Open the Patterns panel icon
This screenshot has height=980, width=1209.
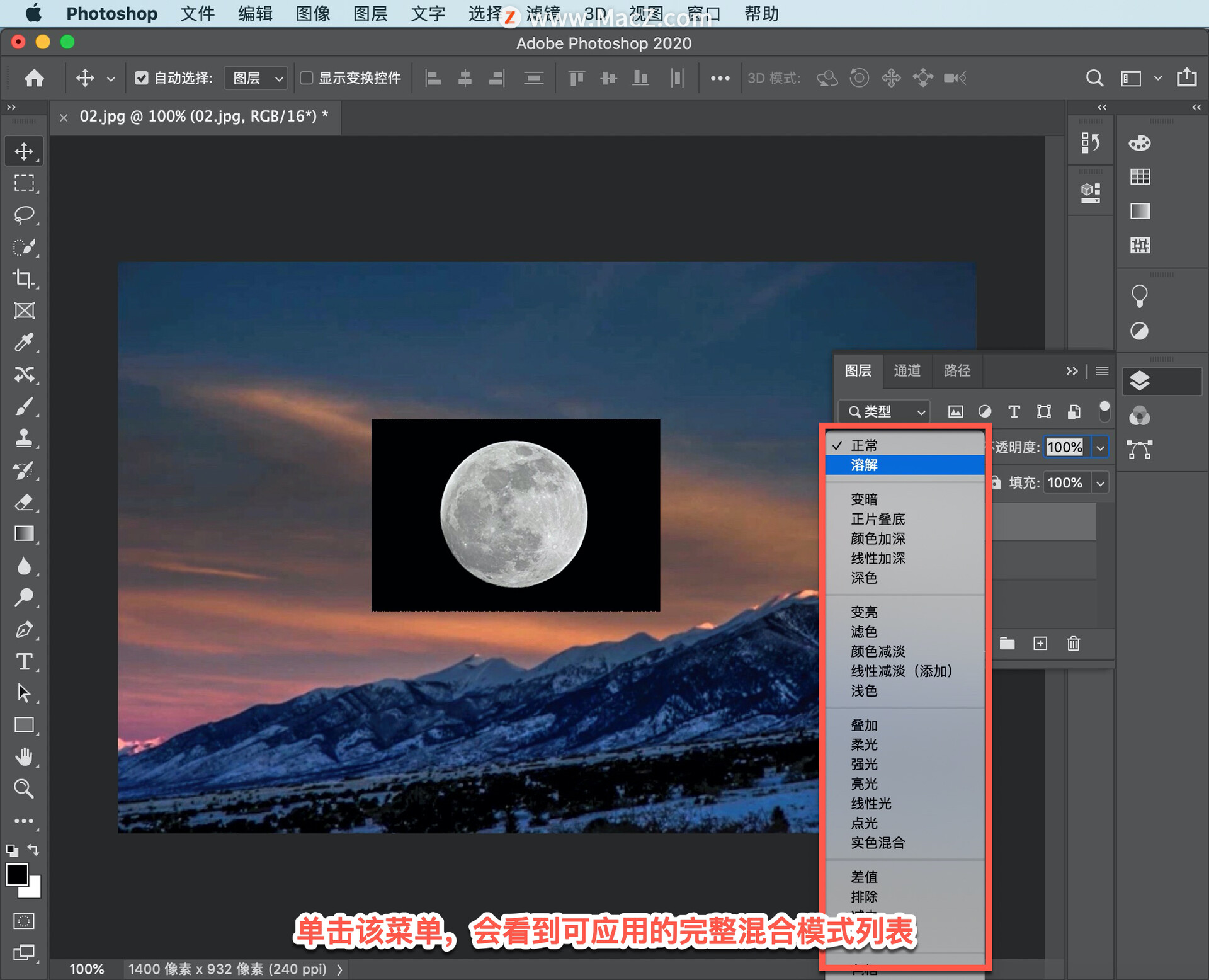[x=1140, y=245]
